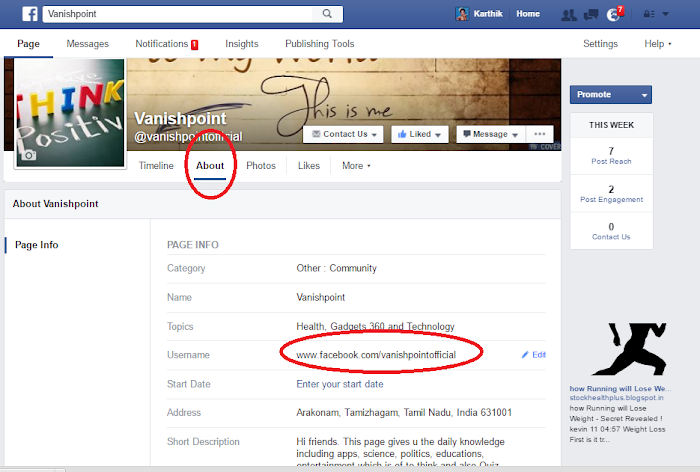700x472 pixels.
Task: Switch to the Insights tab
Action: 242,44
